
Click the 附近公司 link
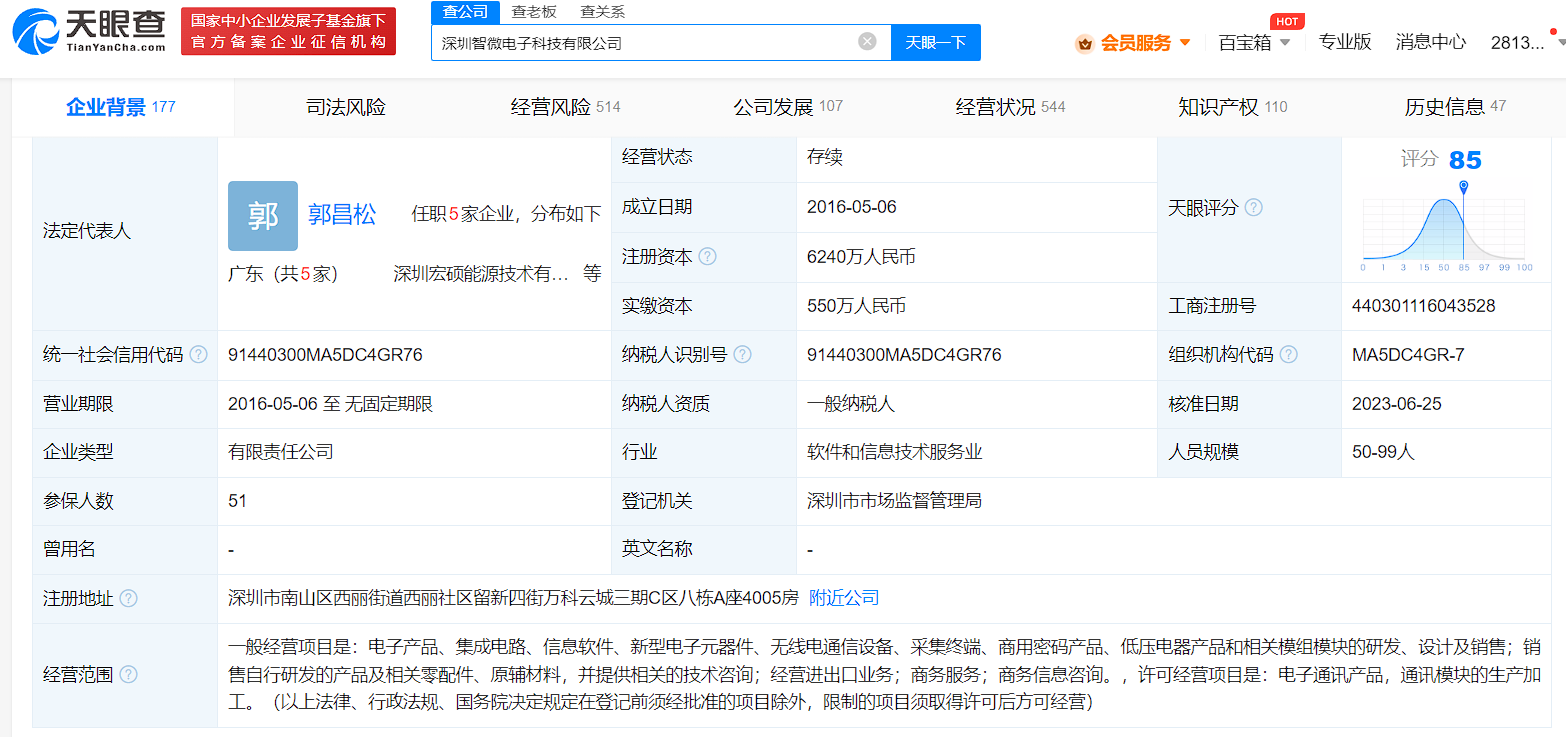click(844, 598)
